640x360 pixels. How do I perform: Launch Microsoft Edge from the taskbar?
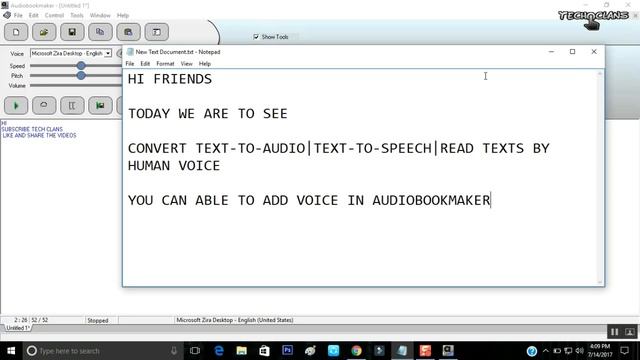[219, 351]
